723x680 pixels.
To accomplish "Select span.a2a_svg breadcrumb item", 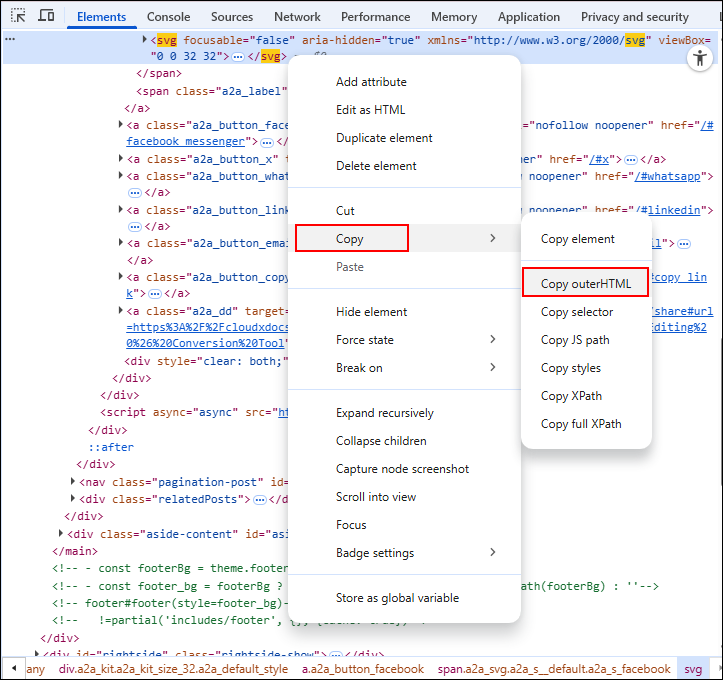I will (x=554, y=669).
